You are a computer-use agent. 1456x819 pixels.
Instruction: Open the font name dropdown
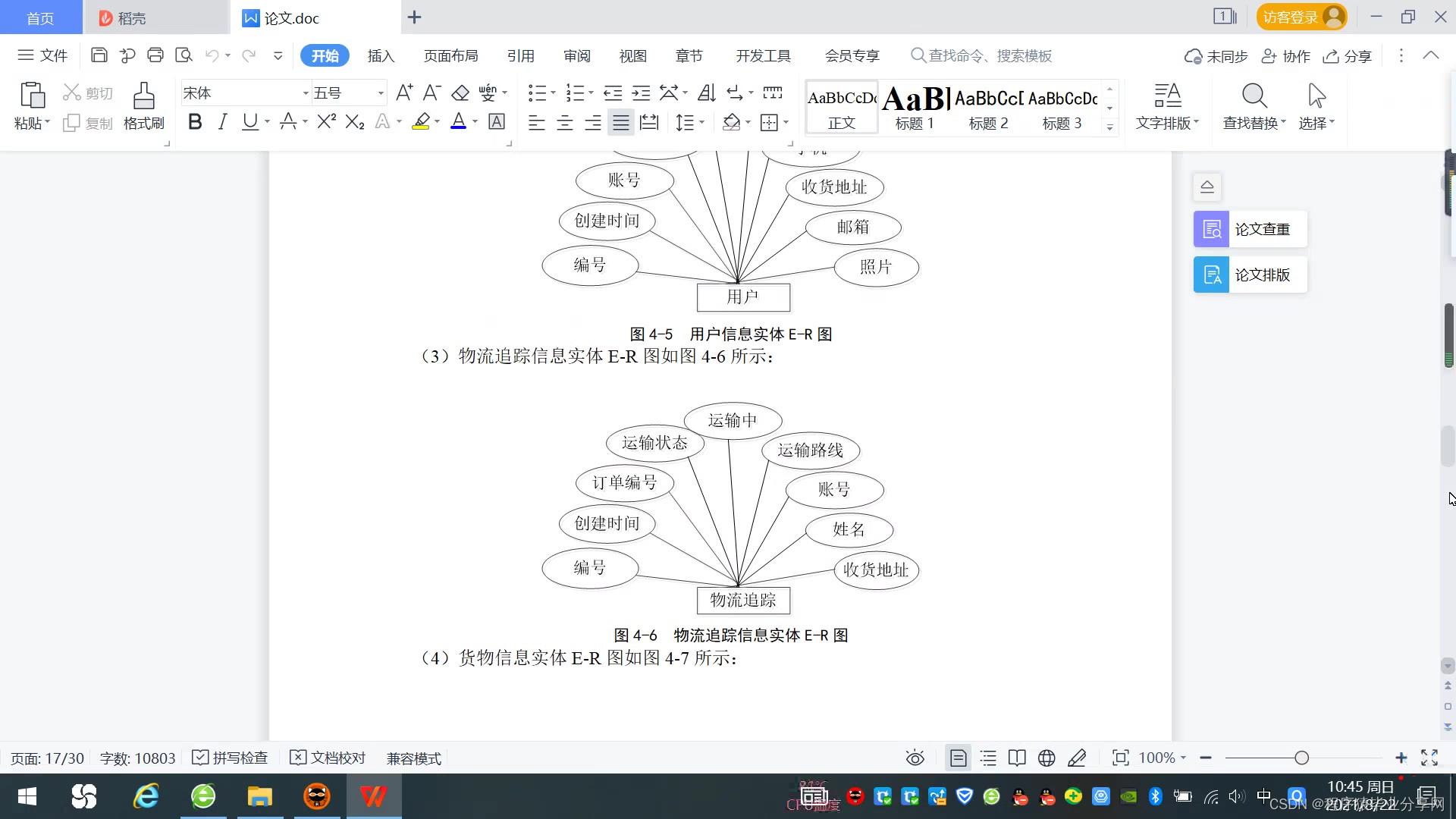306,93
